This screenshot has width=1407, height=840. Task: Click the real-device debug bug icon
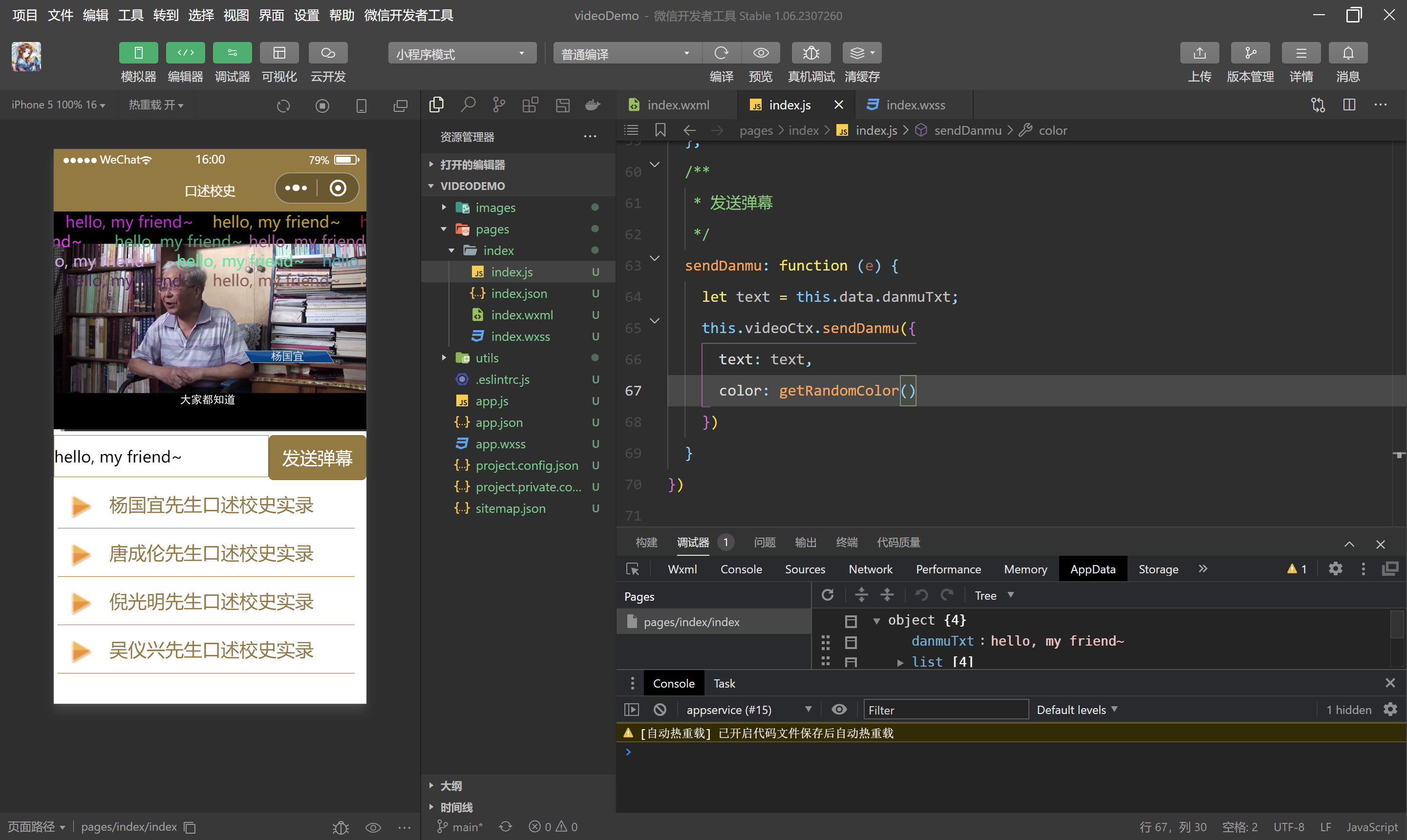pyautogui.click(x=811, y=53)
